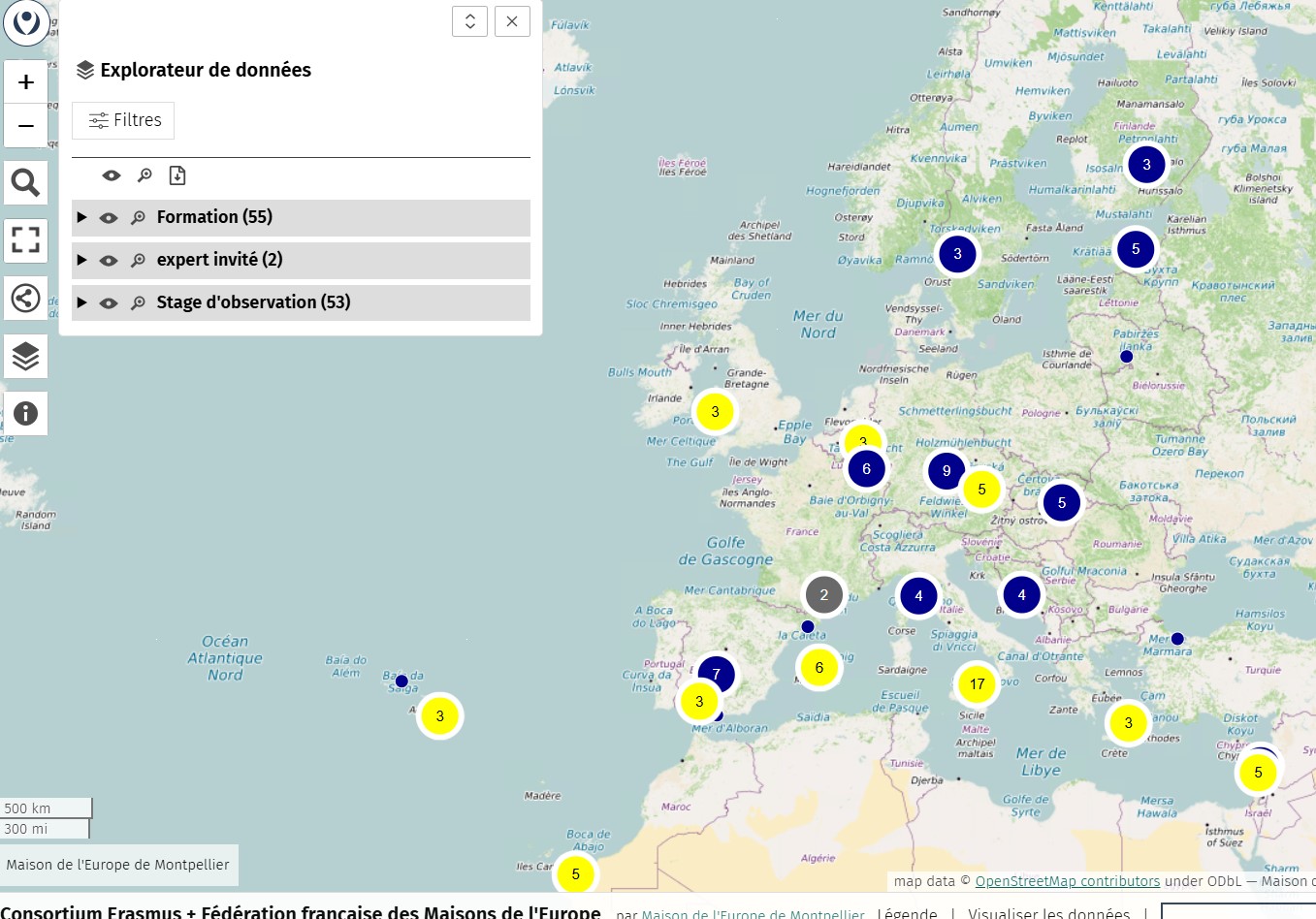Image resolution: width=1316 pixels, height=919 pixels.
Task: Expand the expert invité (2) group
Action: [x=82, y=260]
